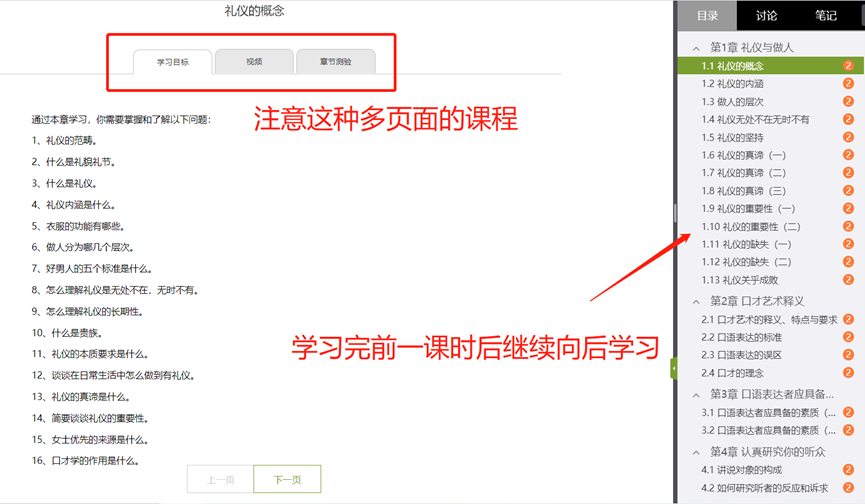Click green sidebar collapse handle
Image resolution: width=865 pixels, height=504 pixels.
point(674,368)
